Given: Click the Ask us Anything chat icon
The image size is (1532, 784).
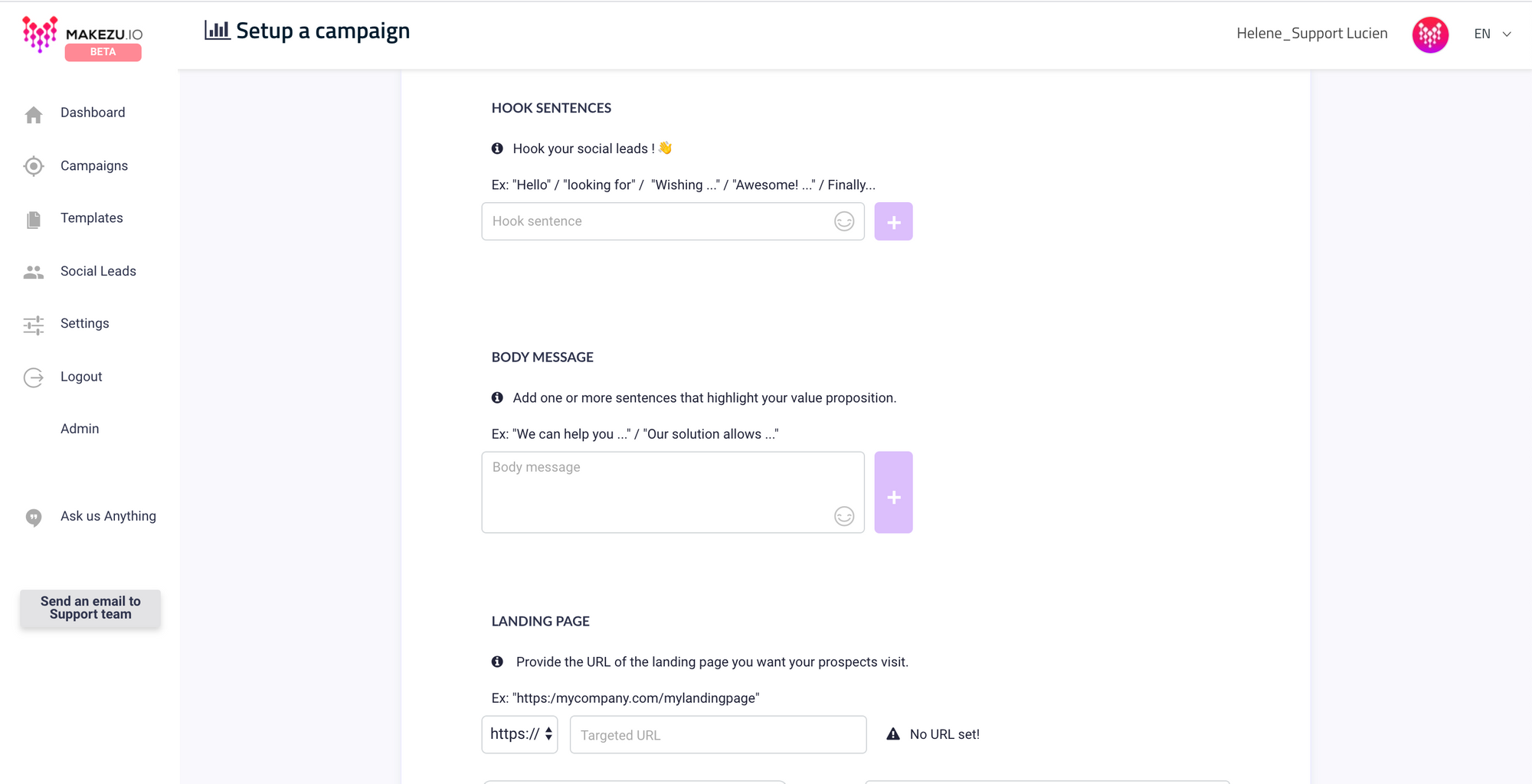Looking at the screenshot, I should click(x=34, y=518).
